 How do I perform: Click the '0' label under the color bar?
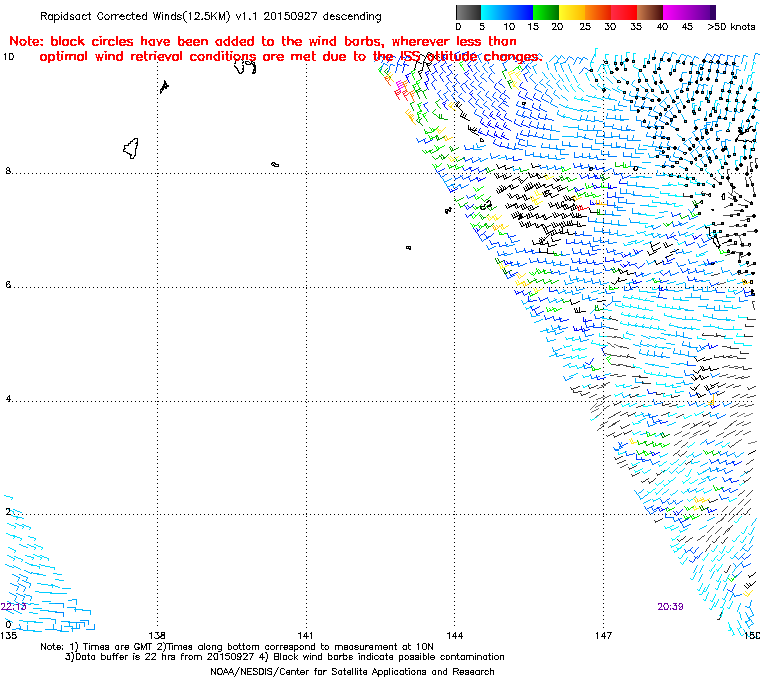459,27
